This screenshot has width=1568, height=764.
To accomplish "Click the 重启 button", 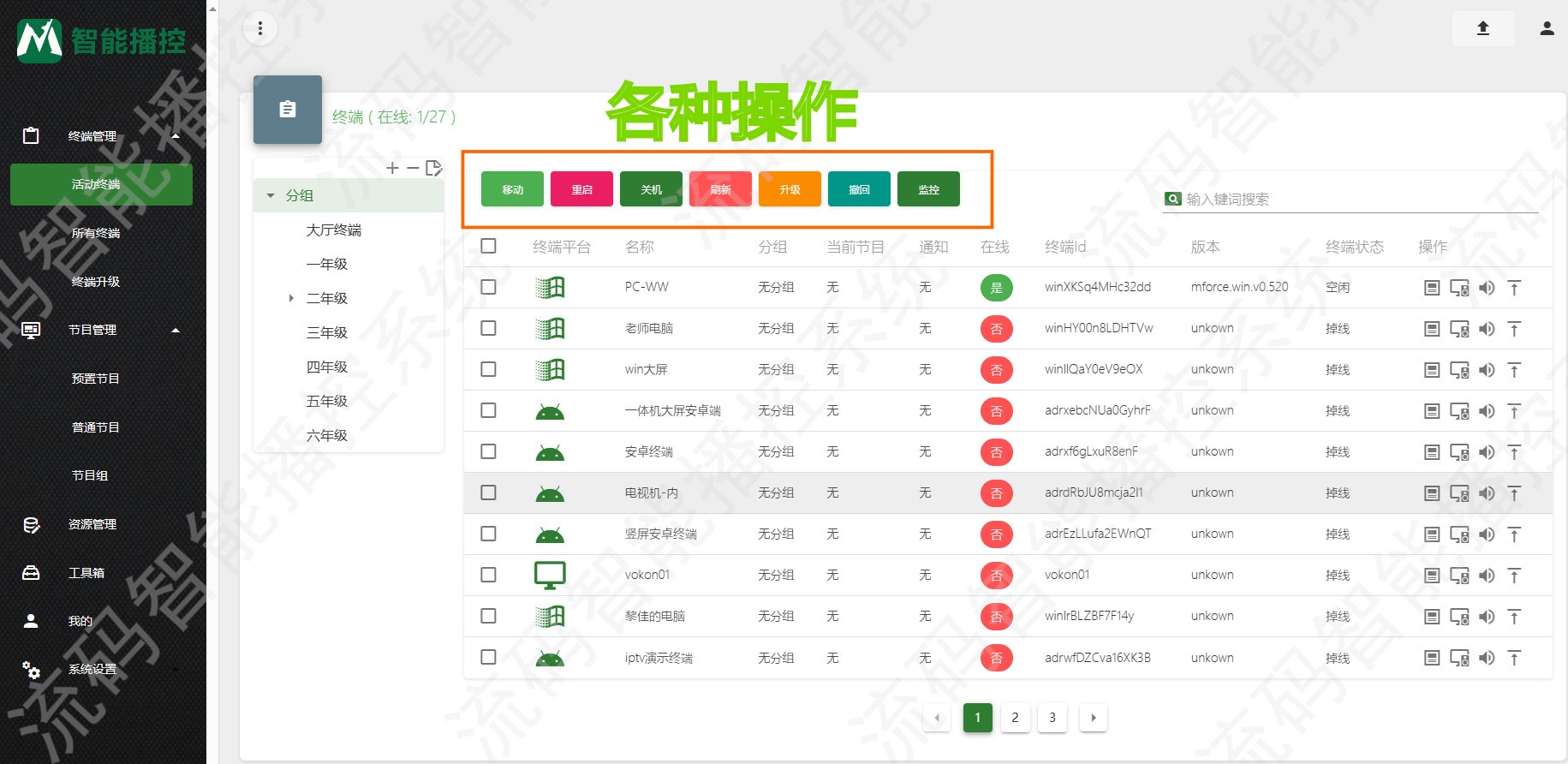I will pos(581,189).
